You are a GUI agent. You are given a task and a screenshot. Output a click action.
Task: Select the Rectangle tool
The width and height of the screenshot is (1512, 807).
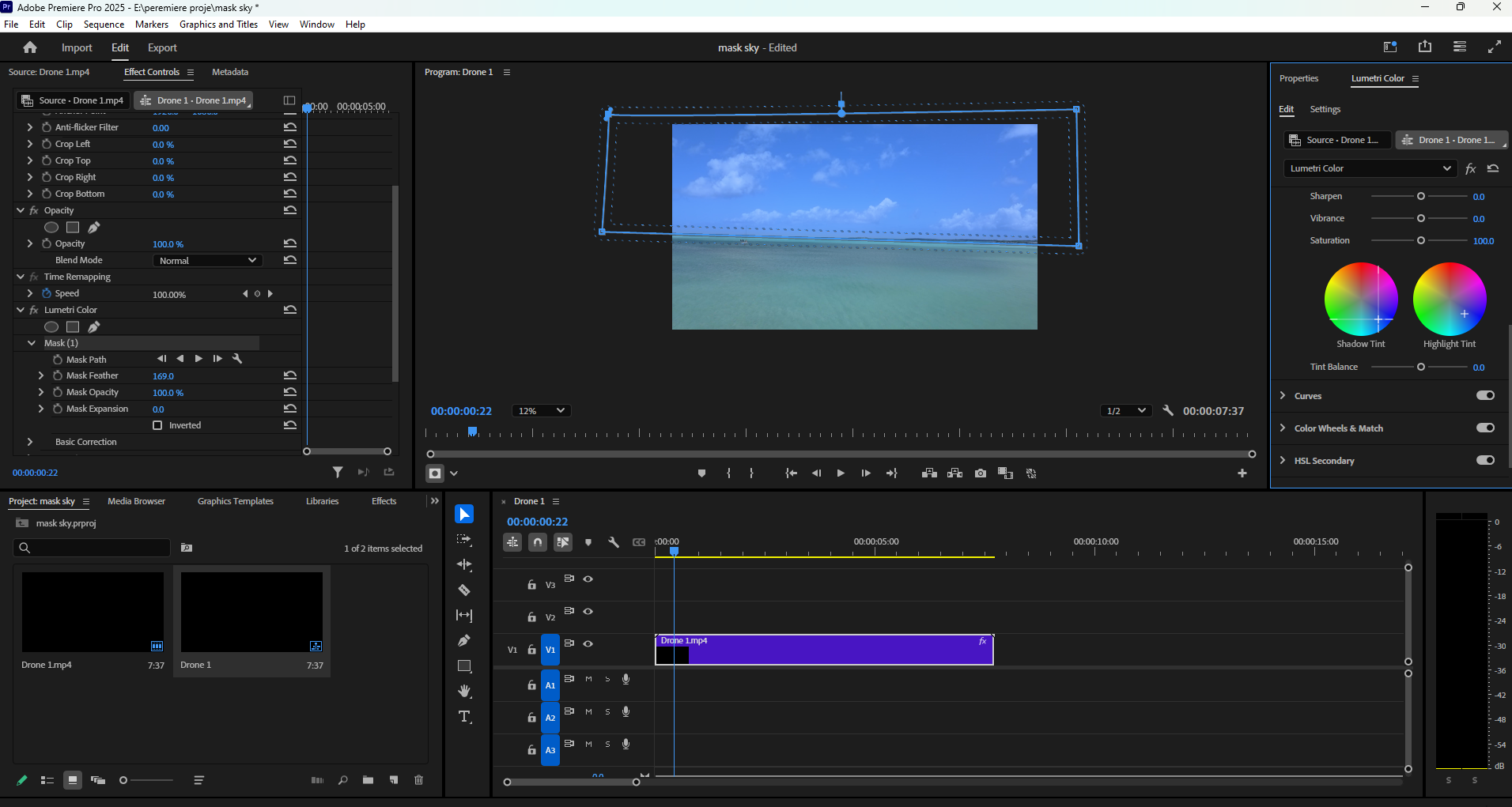(464, 666)
